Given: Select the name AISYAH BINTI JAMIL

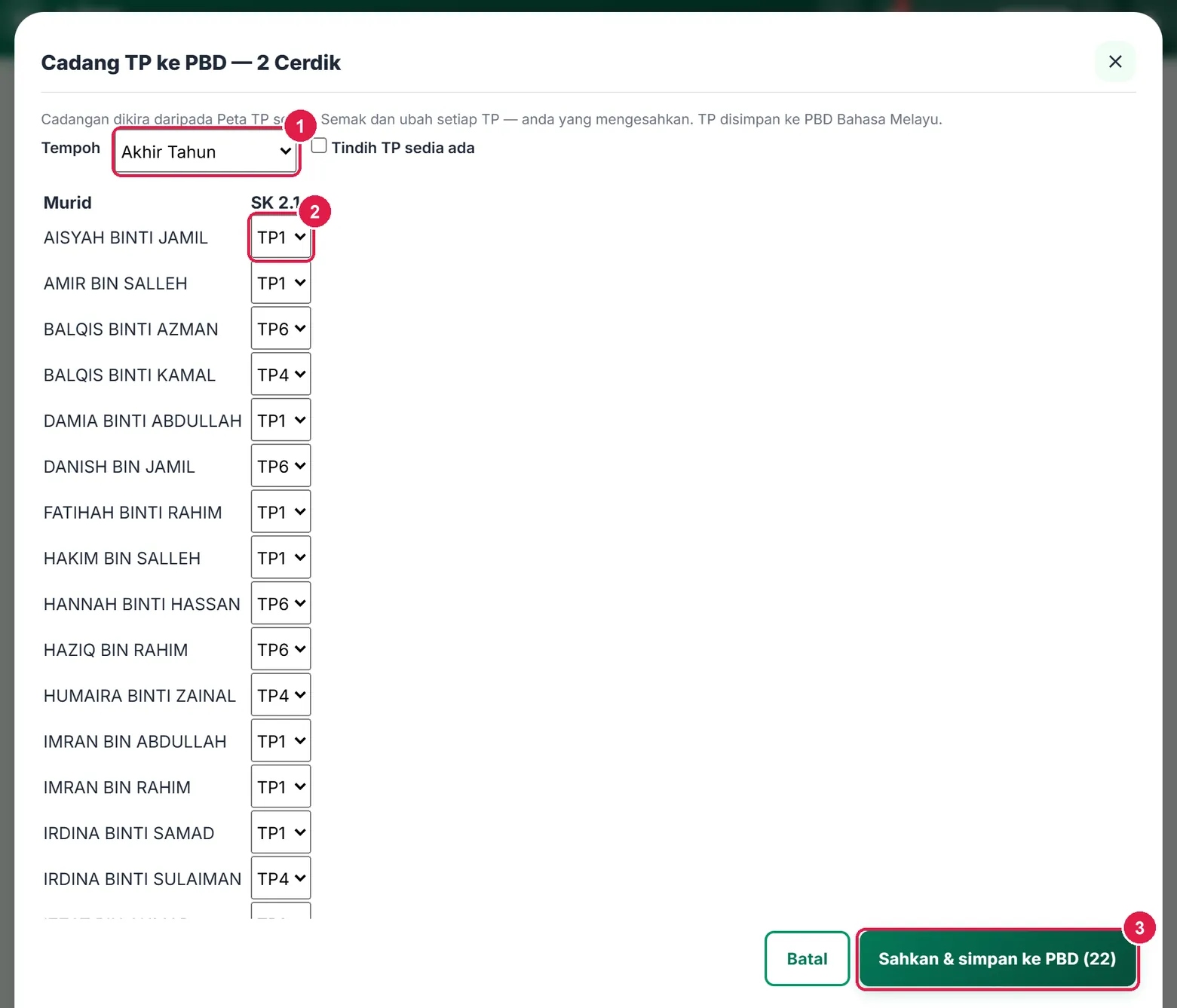Looking at the screenshot, I should pyautogui.click(x=126, y=237).
